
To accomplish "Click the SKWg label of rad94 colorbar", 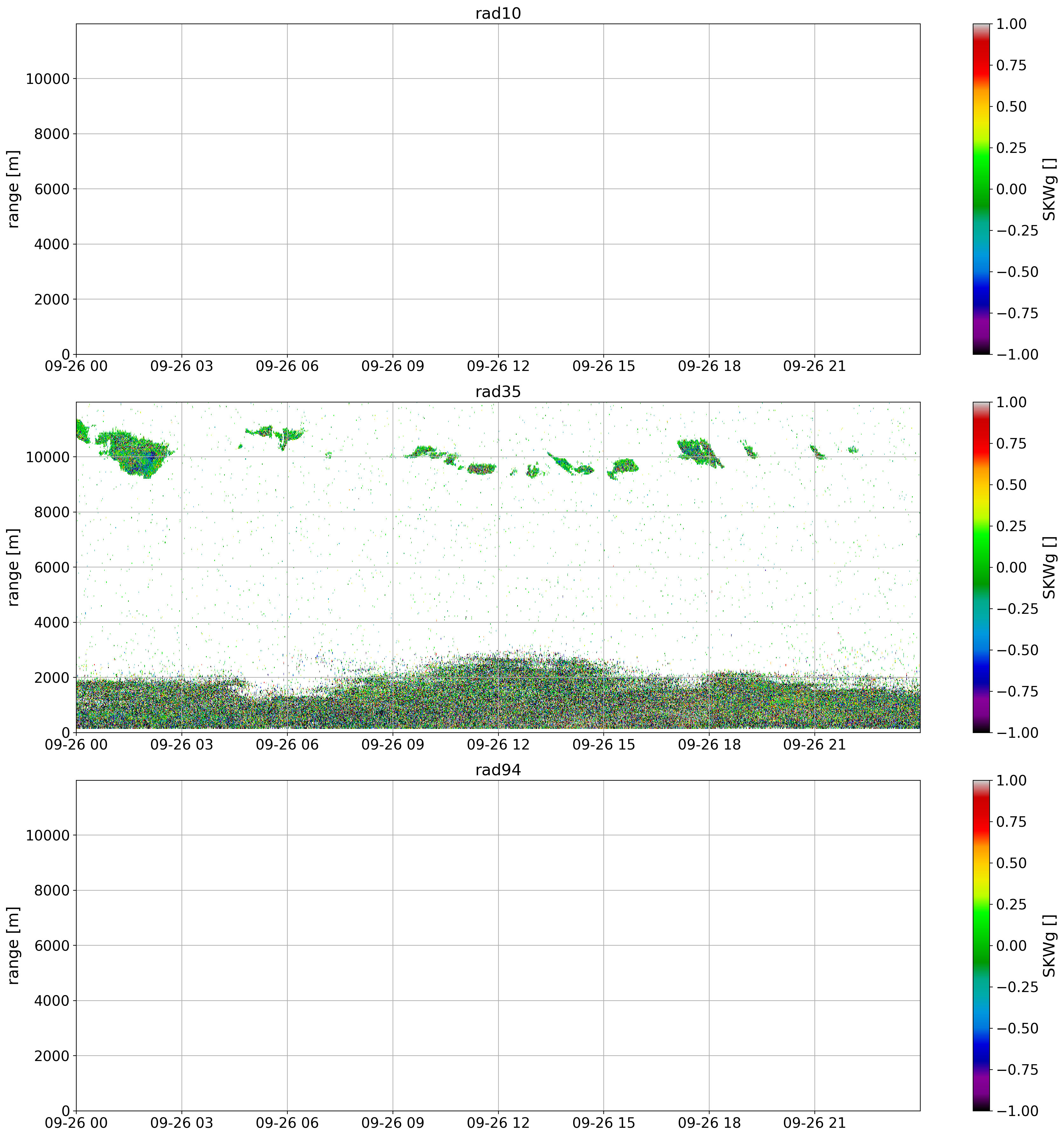I will coord(1048,945).
